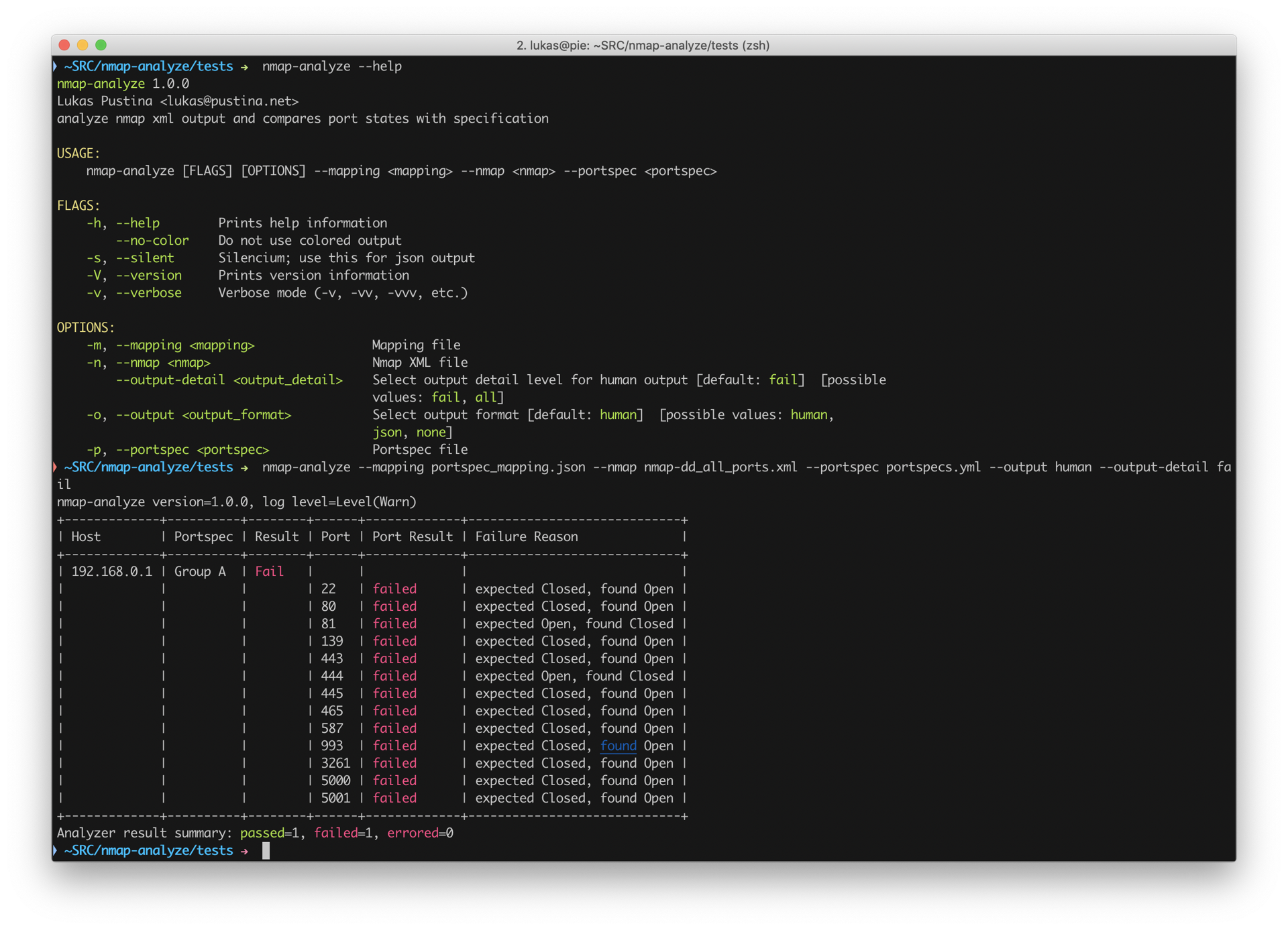Image resolution: width=1288 pixels, height=930 pixels.
Task: Click the '--output-detail <output_detail>' option text
Action: pyautogui.click(x=229, y=380)
